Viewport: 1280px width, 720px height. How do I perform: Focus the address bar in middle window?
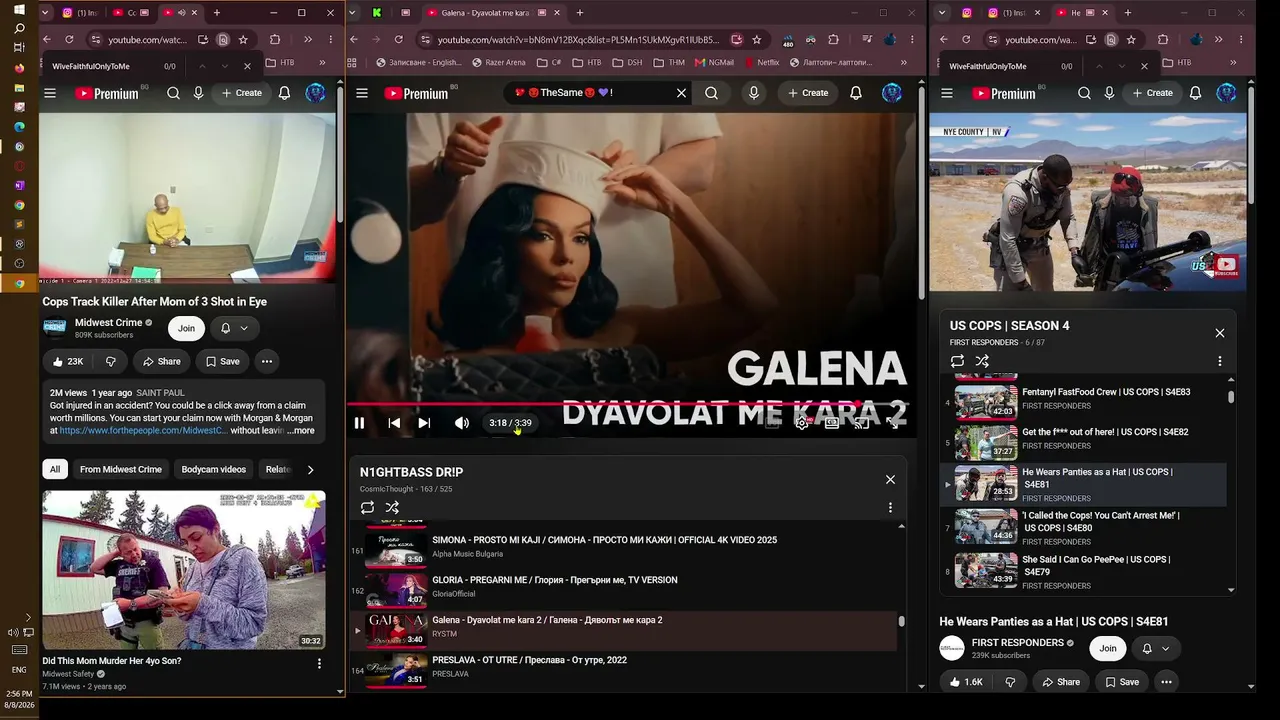[x=577, y=40]
